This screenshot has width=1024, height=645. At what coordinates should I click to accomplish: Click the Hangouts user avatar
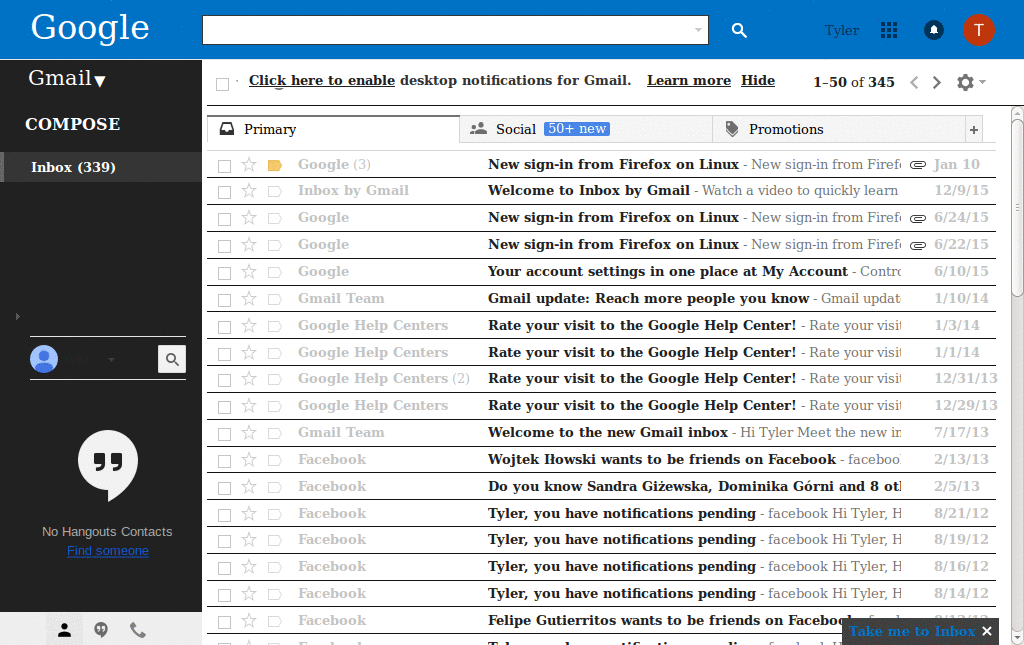click(44, 359)
